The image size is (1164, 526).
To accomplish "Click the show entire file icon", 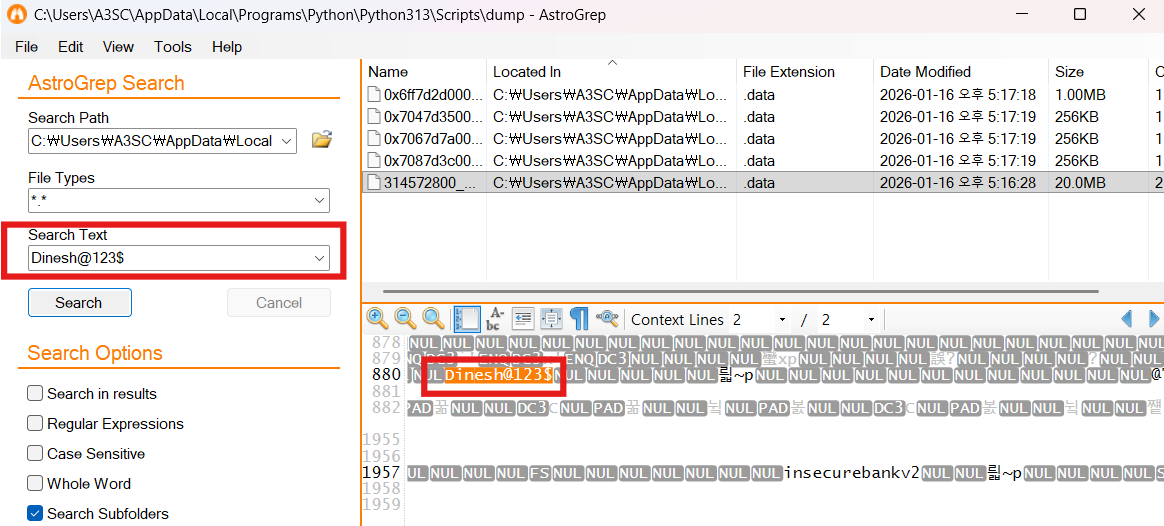I will tap(551, 319).
